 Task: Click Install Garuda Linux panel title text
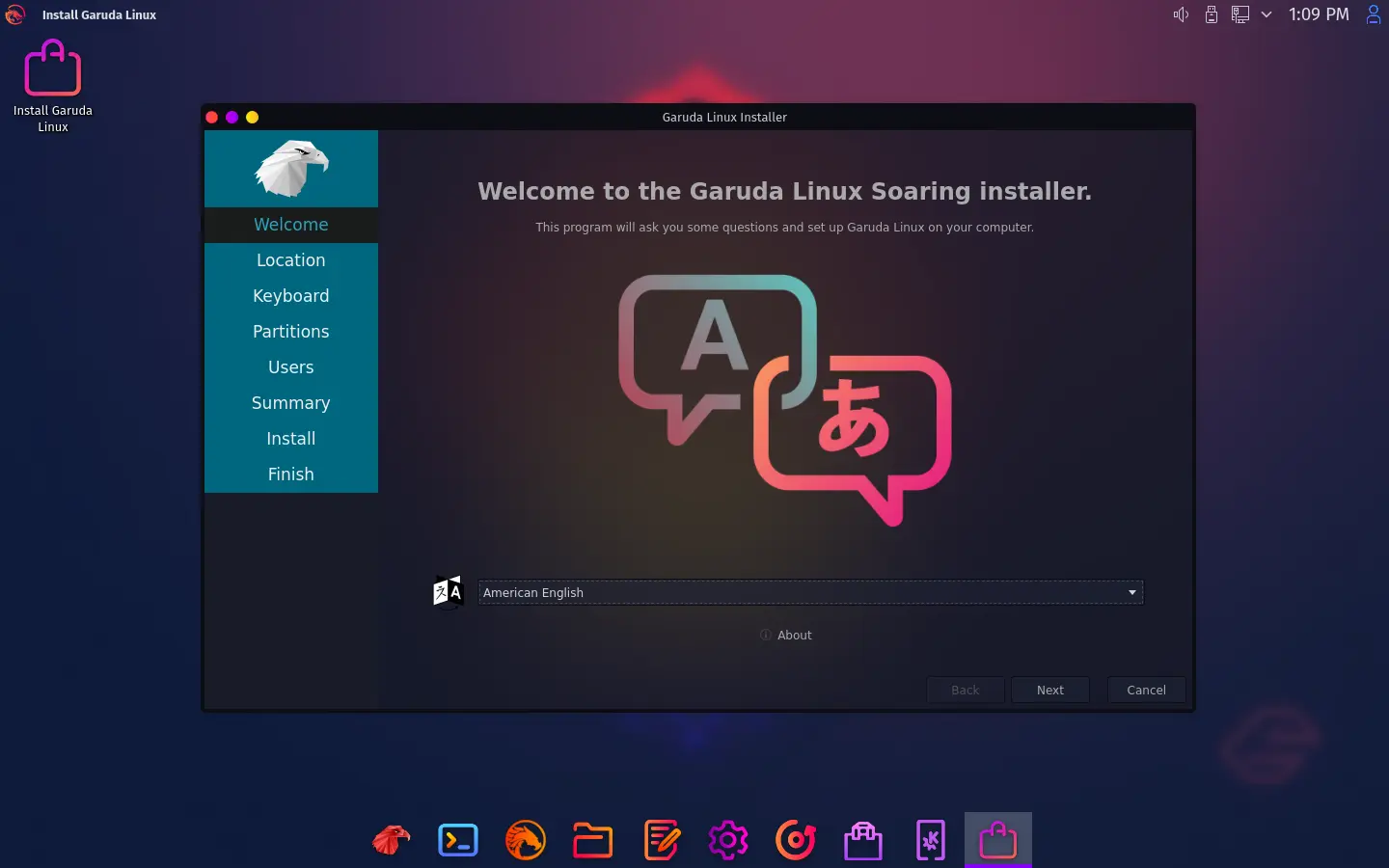(99, 14)
